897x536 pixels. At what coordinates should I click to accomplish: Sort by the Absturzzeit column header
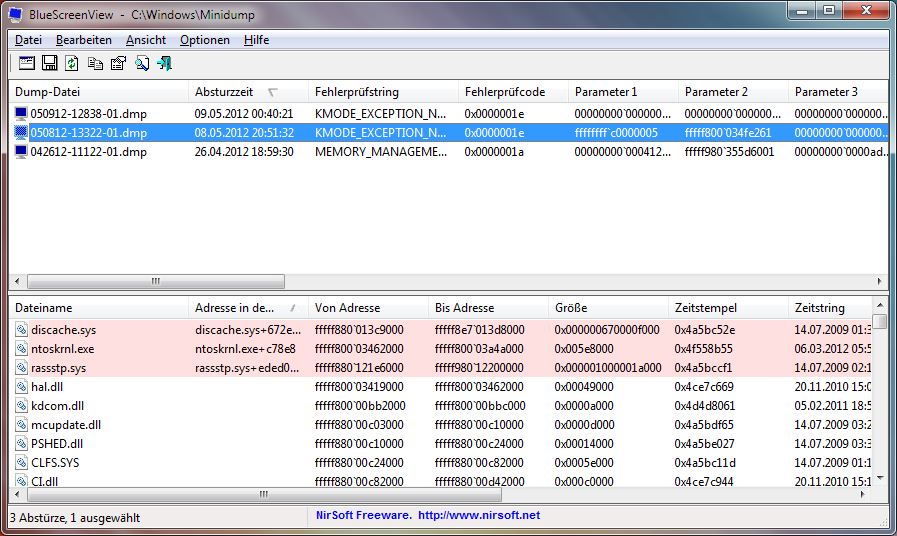click(x=248, y=92)
